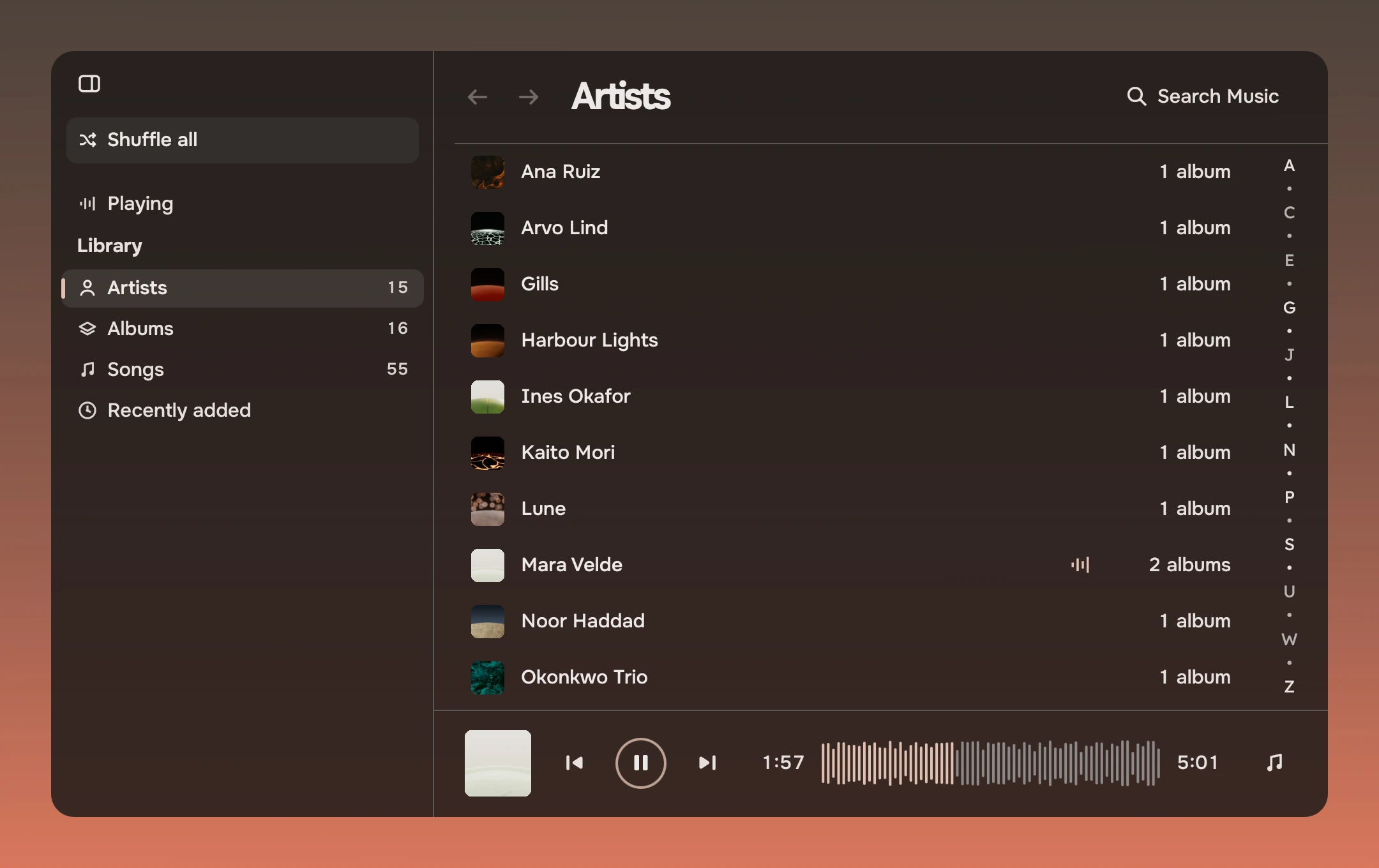Click the 2 albums count for Mara Velde

click(x=1189, y=565)
